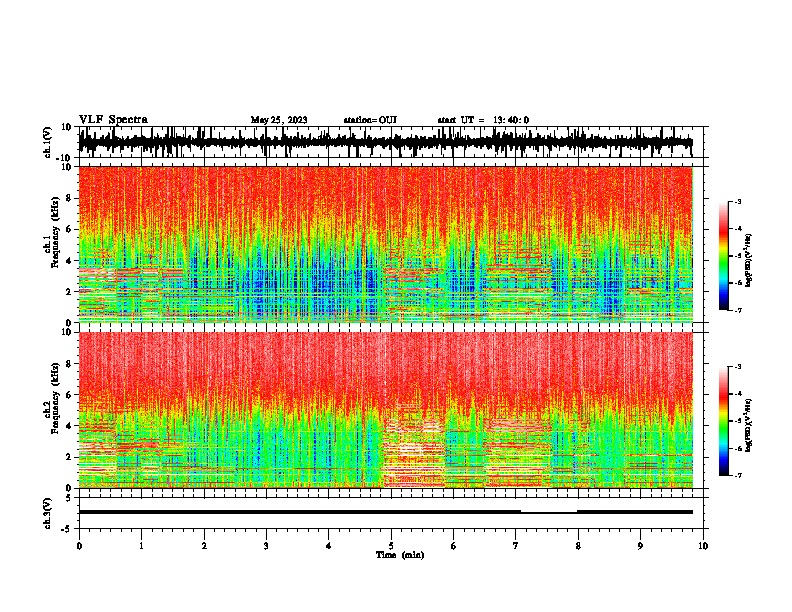
Task: Click time axis tick label 4
Action: pos(329,545)
